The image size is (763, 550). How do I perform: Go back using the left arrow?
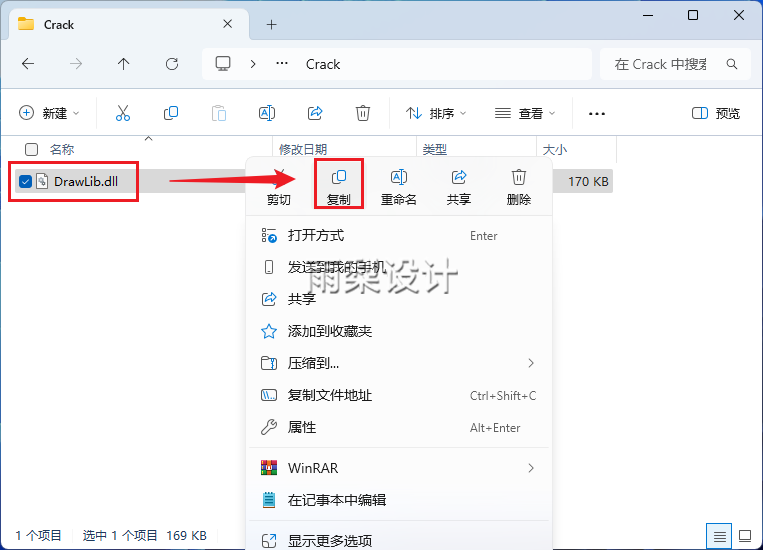point(28,64)
